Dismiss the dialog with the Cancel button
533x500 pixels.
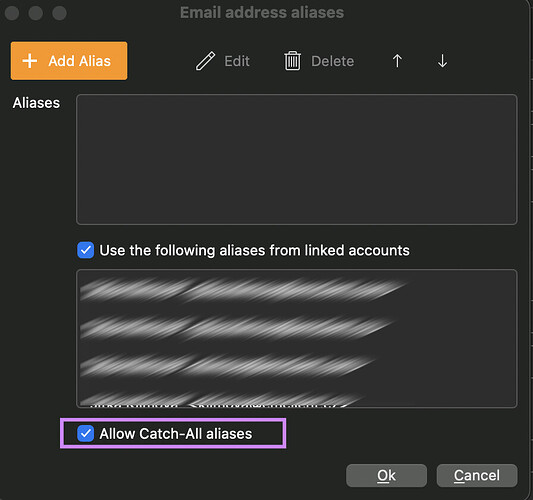pyautogui.click(x=477, y=475)
